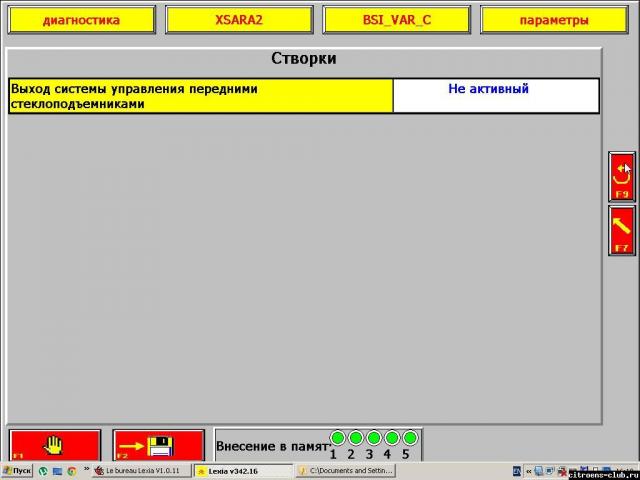Viewport: 640px width, 480px height.
Task: Launch Chrome from quick launch
Action: [72, 471]
